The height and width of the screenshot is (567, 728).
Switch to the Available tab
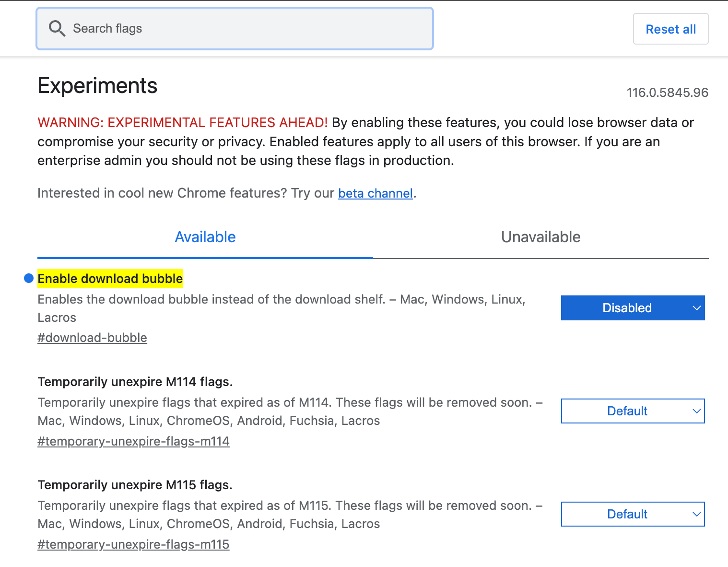coord(205,237)
